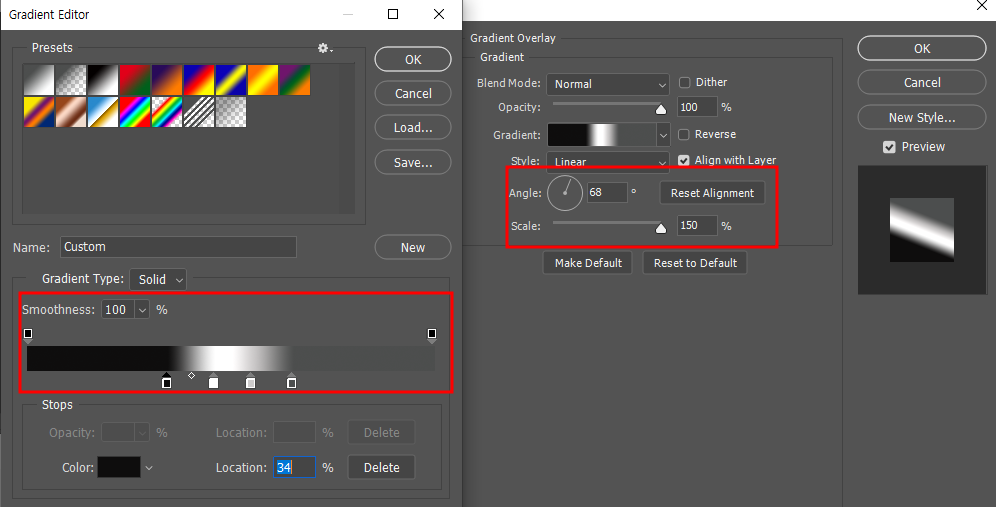Click the midpoint diamond between color stops
The height and width of the screenshot is (507, 996).
point(191,375)
